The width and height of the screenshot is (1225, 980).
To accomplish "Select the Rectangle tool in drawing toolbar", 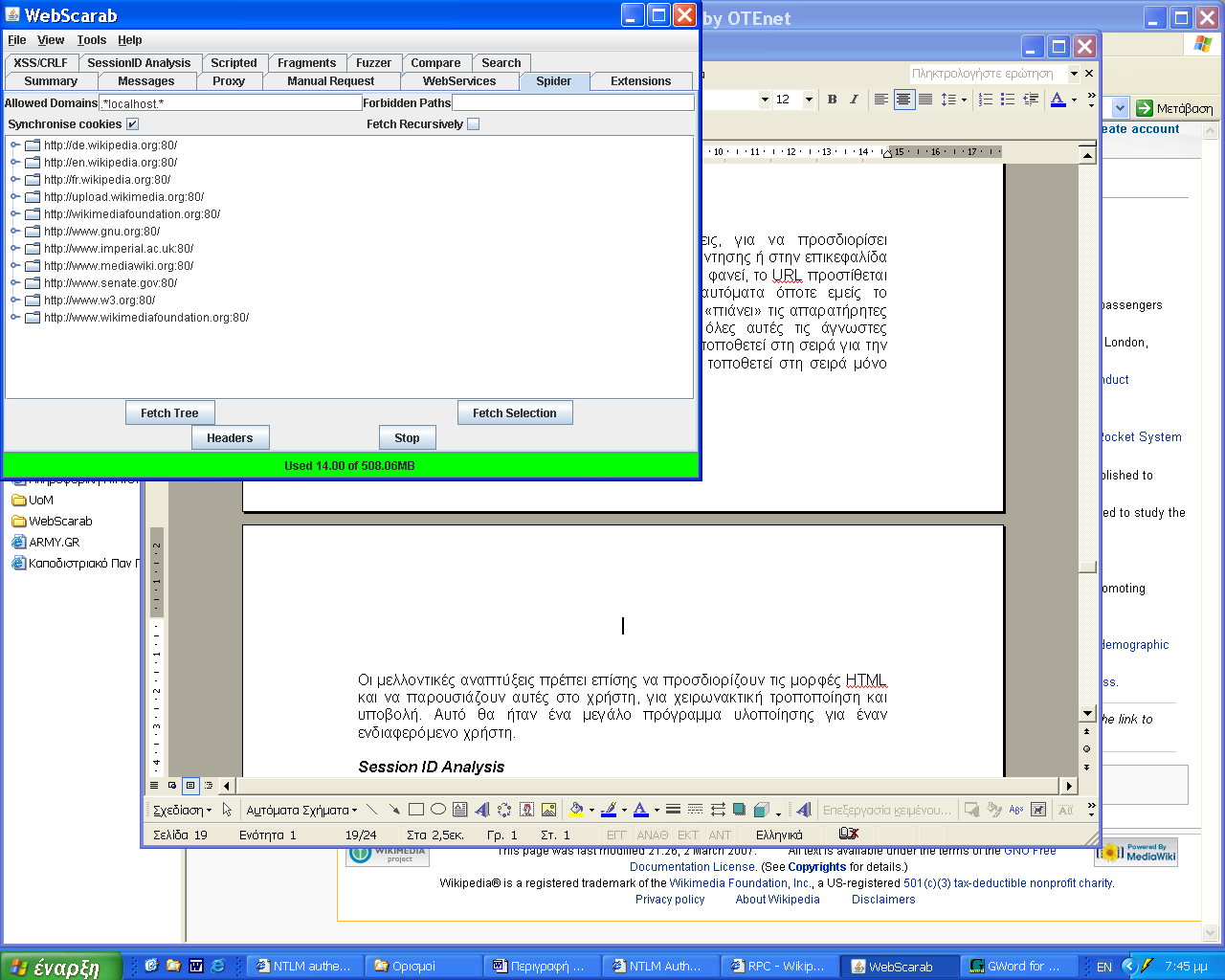I will pyautogui.click(x=415, y=810).
